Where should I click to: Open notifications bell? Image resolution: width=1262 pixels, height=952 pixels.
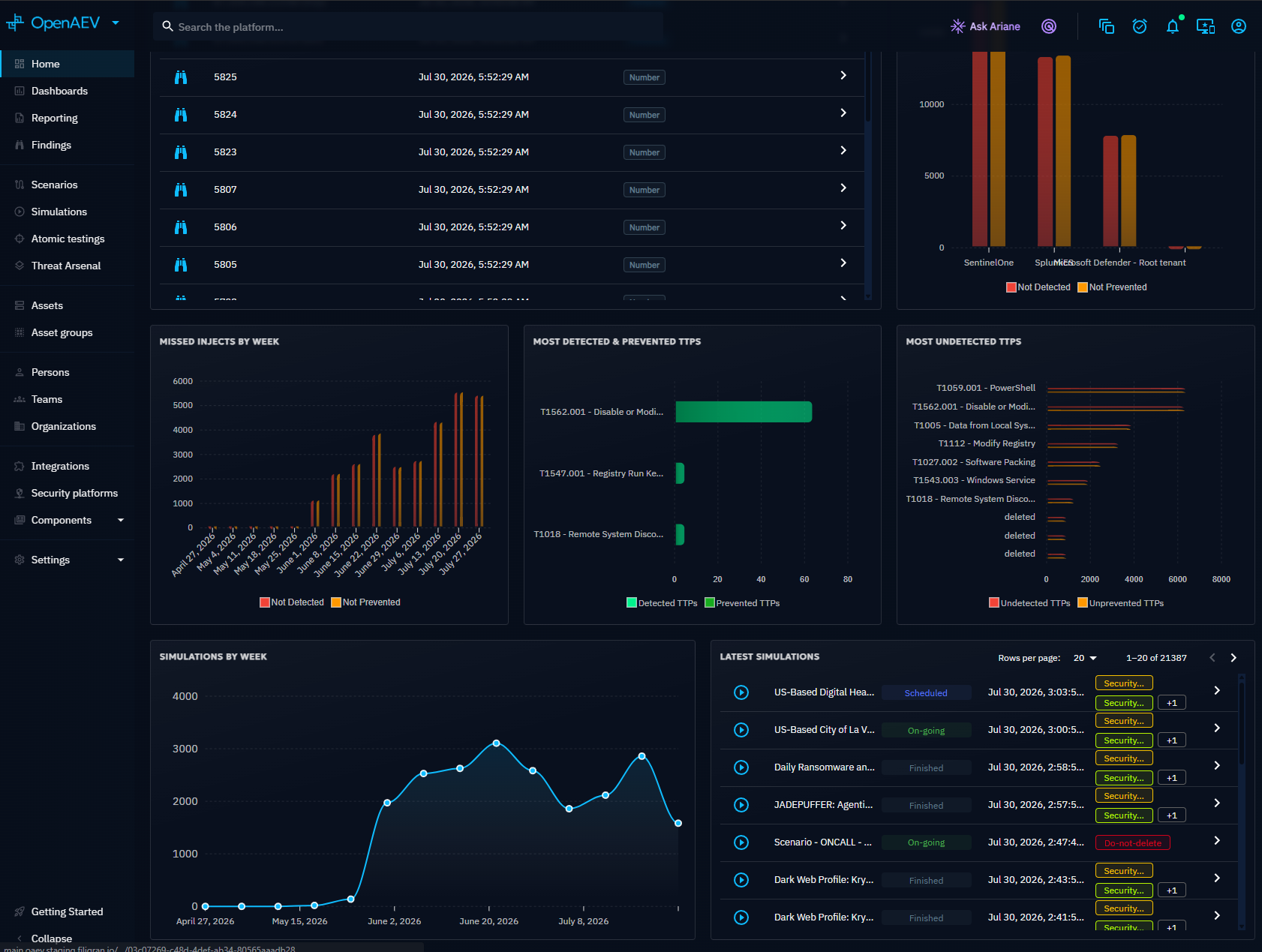(x=1173, y=26)
